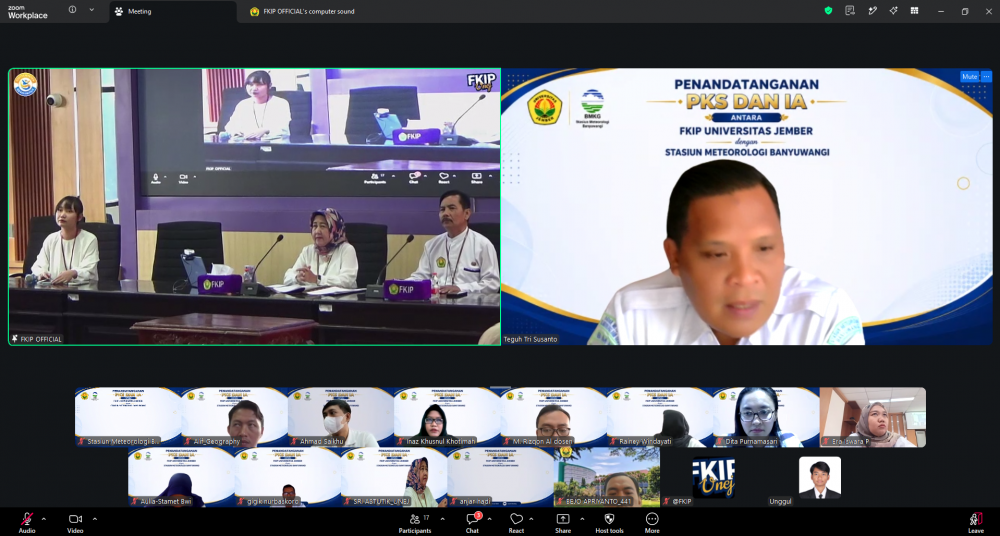The height and width of the screenshot is (536, 1000).
Task: Select the Teguh Tri Susanto video tile
Action: click(x=747, y=207)
